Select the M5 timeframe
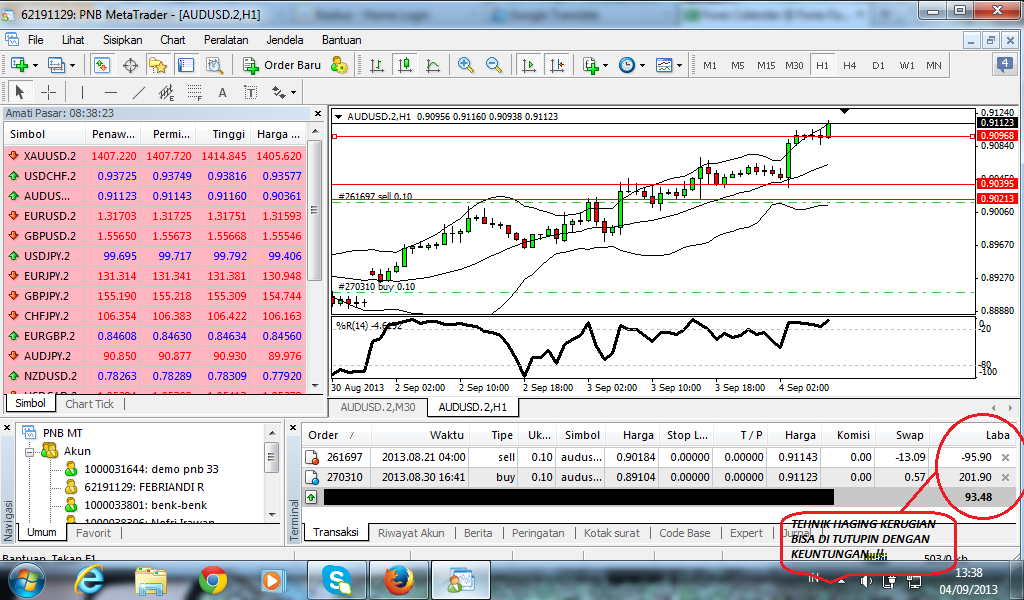 (738, 65)
